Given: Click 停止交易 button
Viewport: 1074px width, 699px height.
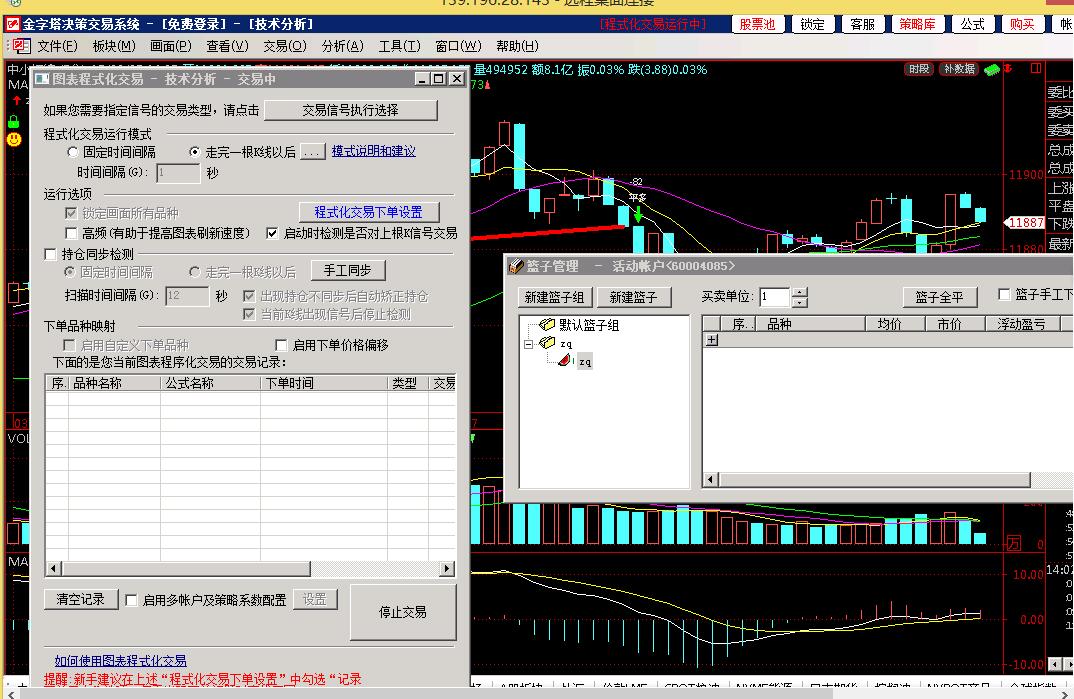Looking at the screenshot, I should click(x=403, y=612).
